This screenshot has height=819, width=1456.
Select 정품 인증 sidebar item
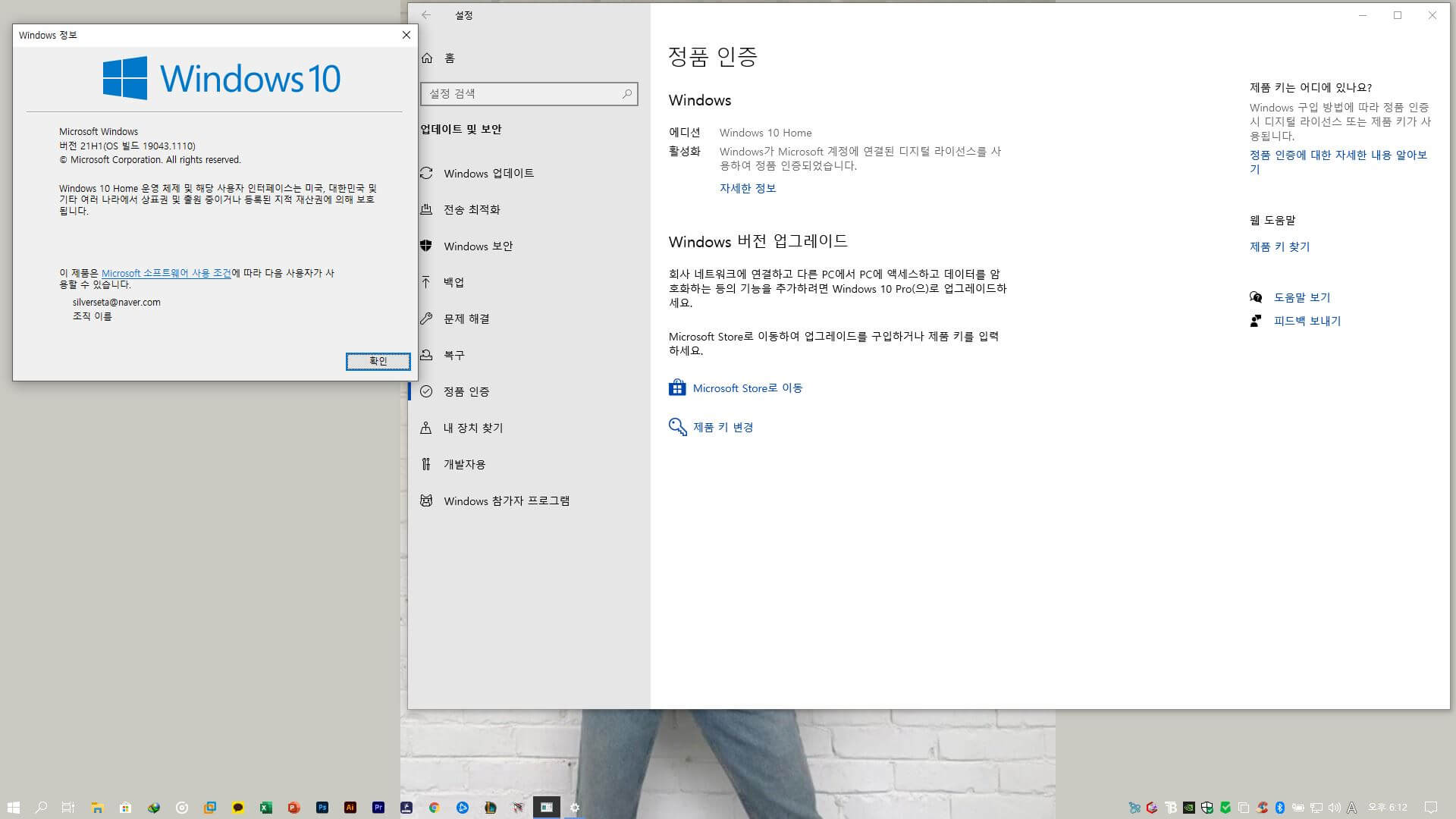[529, 392]
